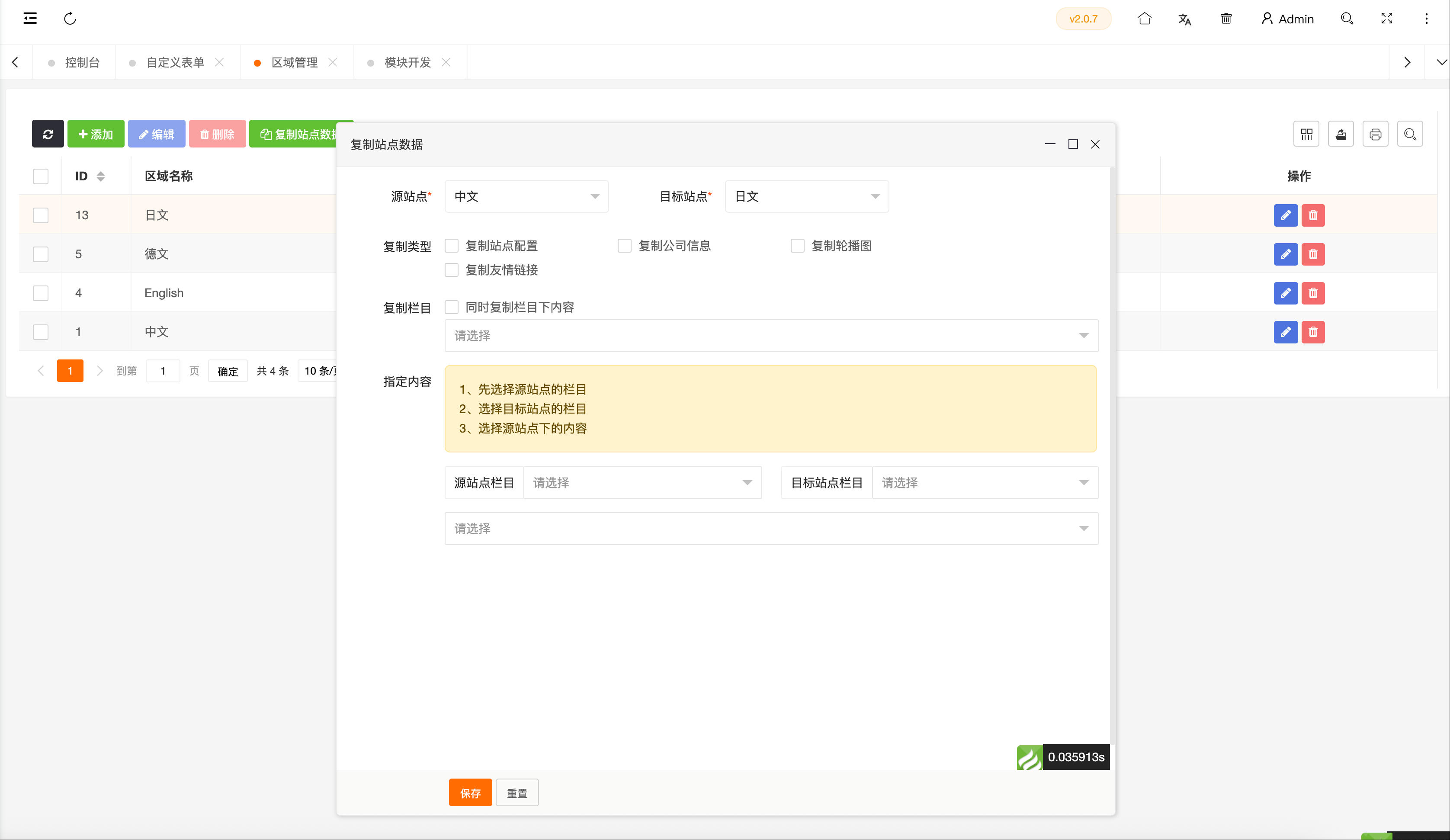Click the page number jump input field

tap(163, 371)
